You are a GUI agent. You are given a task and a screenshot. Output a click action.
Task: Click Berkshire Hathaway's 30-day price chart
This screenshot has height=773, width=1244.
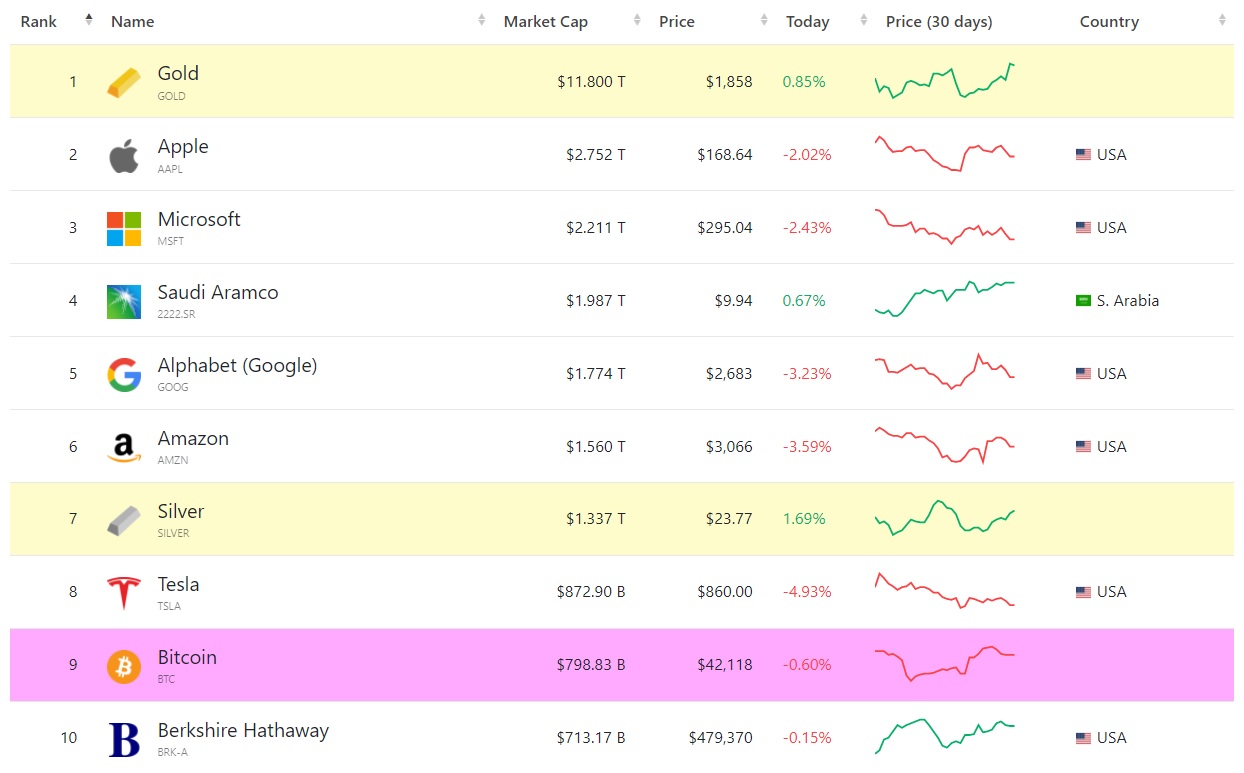pyautogui.click(x=944, y=736)
